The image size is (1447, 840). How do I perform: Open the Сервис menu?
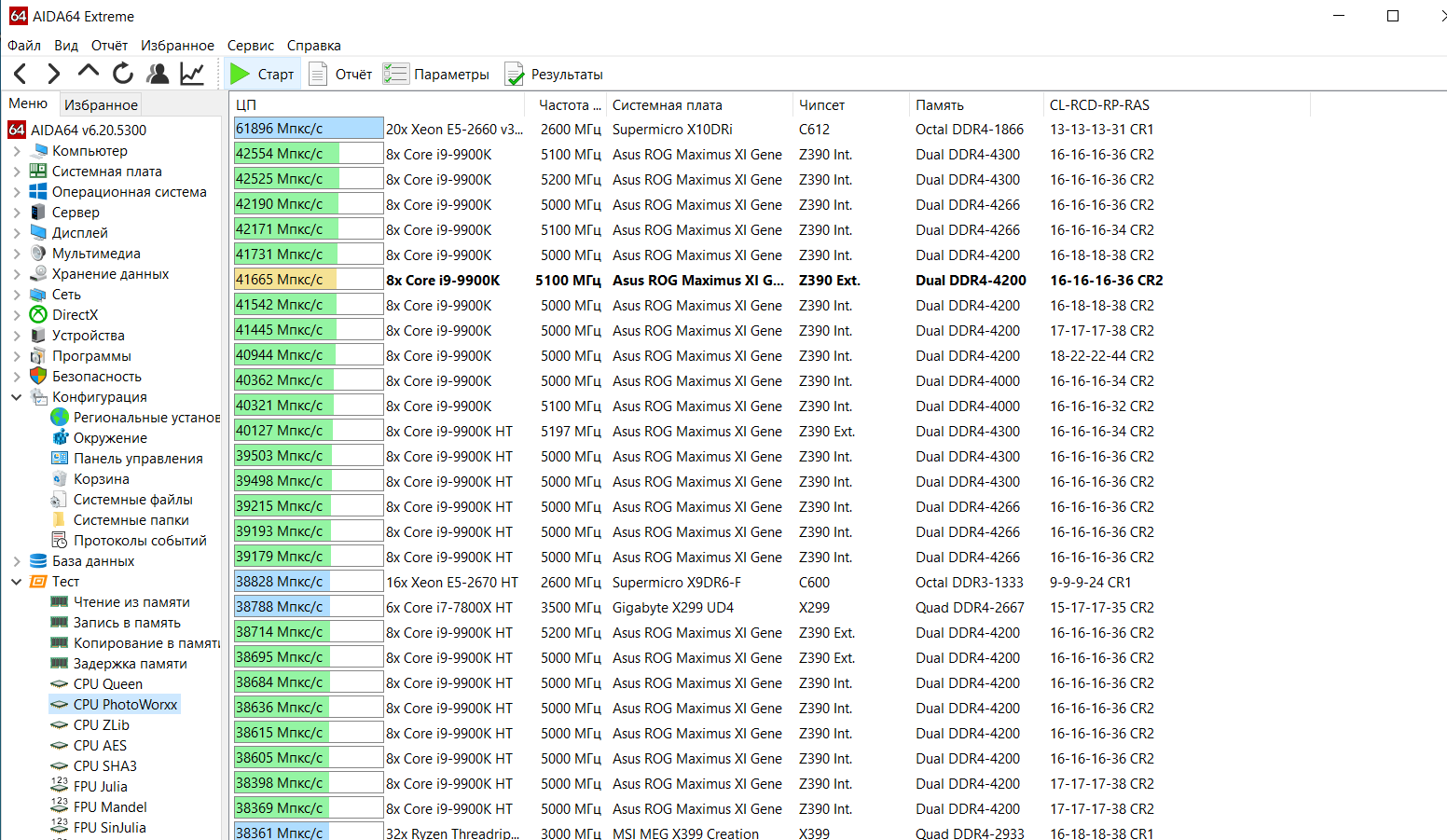(251, 45)
